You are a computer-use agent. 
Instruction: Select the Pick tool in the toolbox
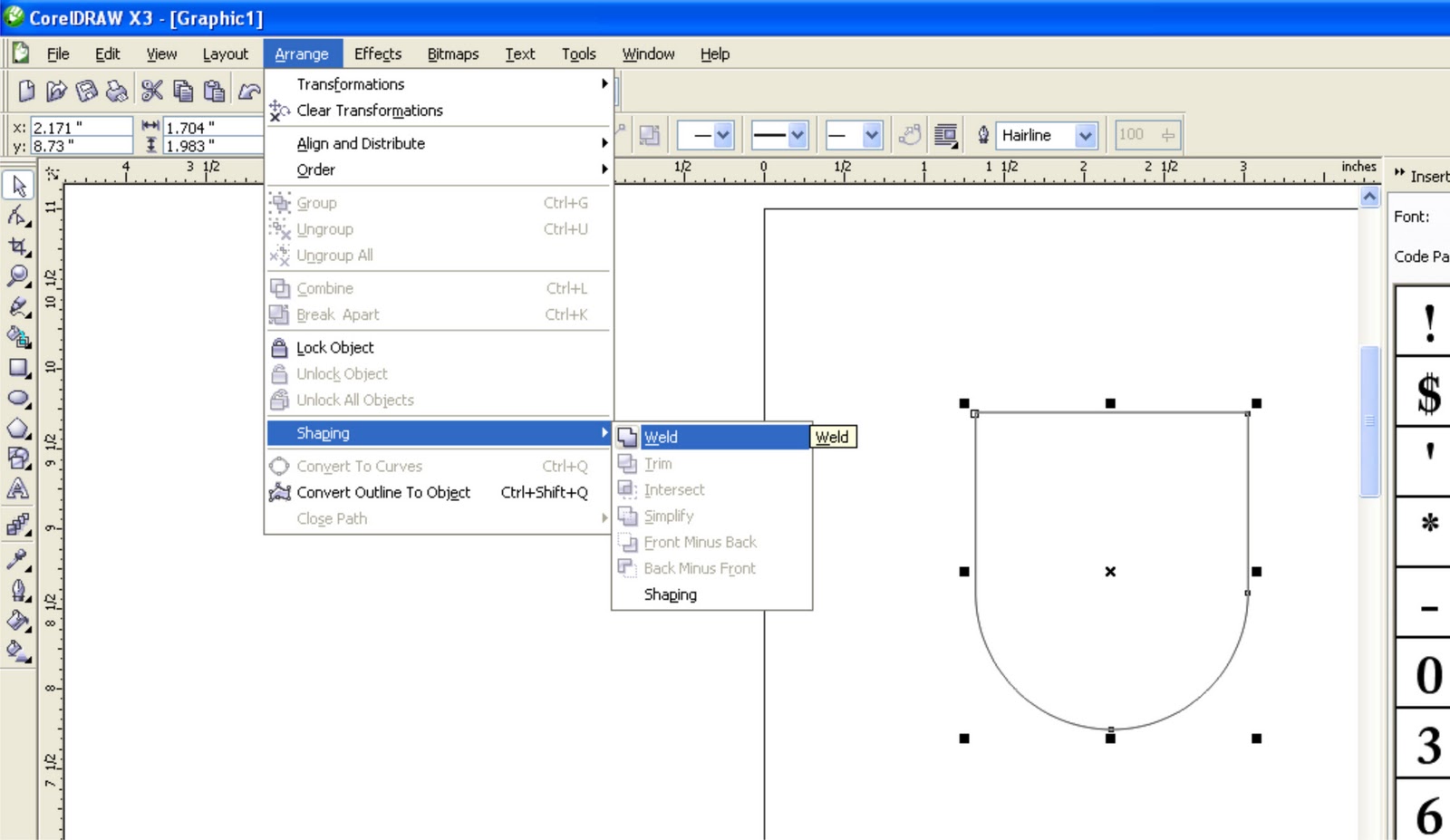click(18, 186)
